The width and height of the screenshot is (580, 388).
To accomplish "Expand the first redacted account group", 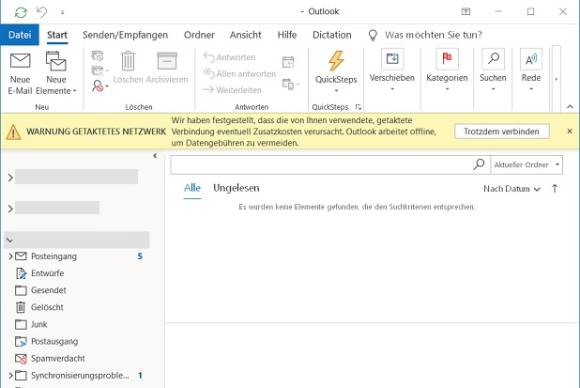I will pos(10,178).
